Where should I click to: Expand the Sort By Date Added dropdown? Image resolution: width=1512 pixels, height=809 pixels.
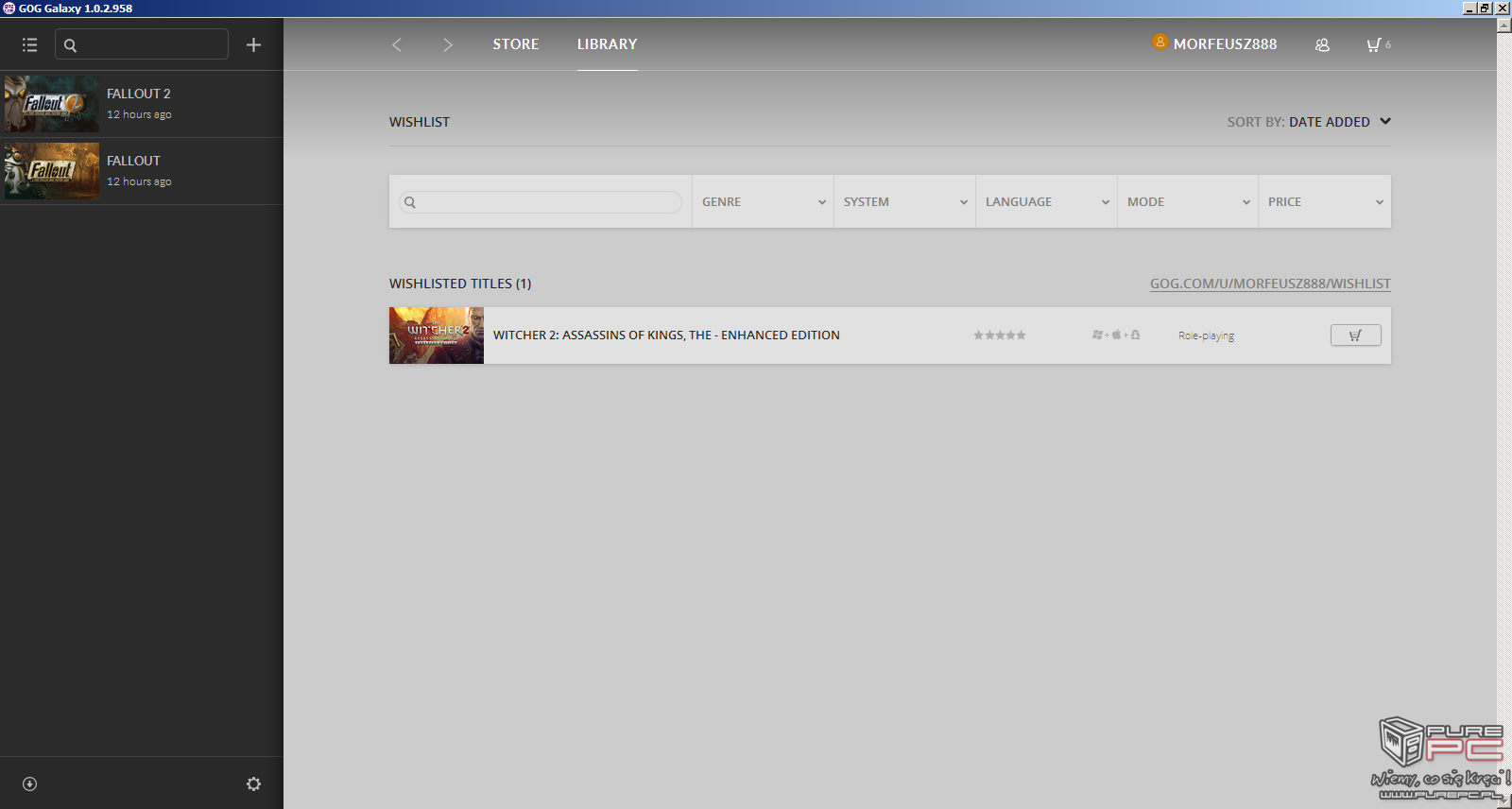pos(1309,122)
